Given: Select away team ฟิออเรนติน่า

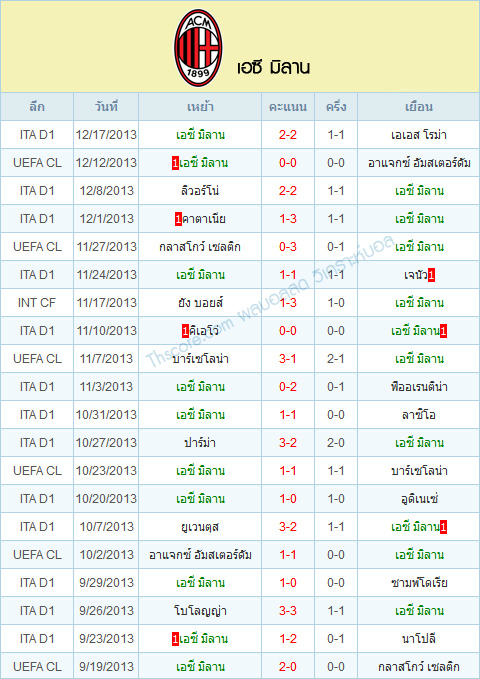Looking at the screenshot, I should click(418, 387).
